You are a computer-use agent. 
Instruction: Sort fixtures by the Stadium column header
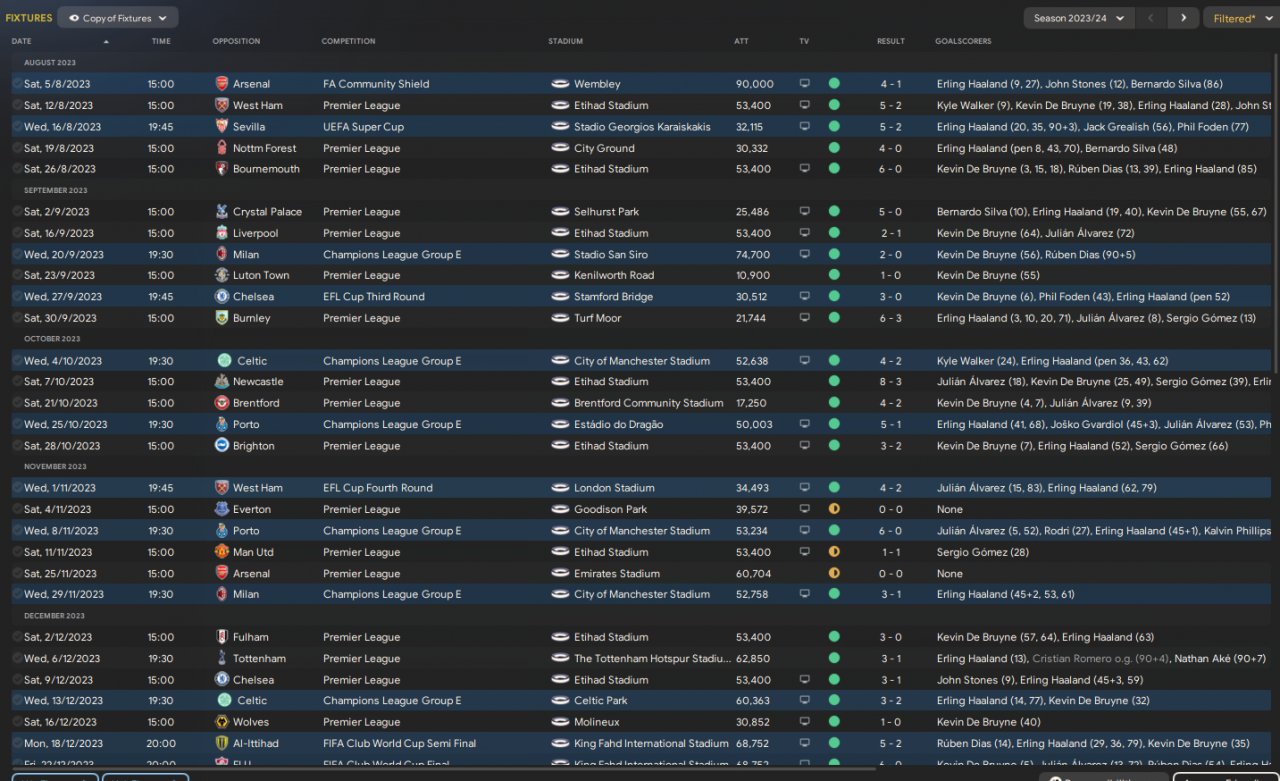pyautogui.click(x=565, y=41)
